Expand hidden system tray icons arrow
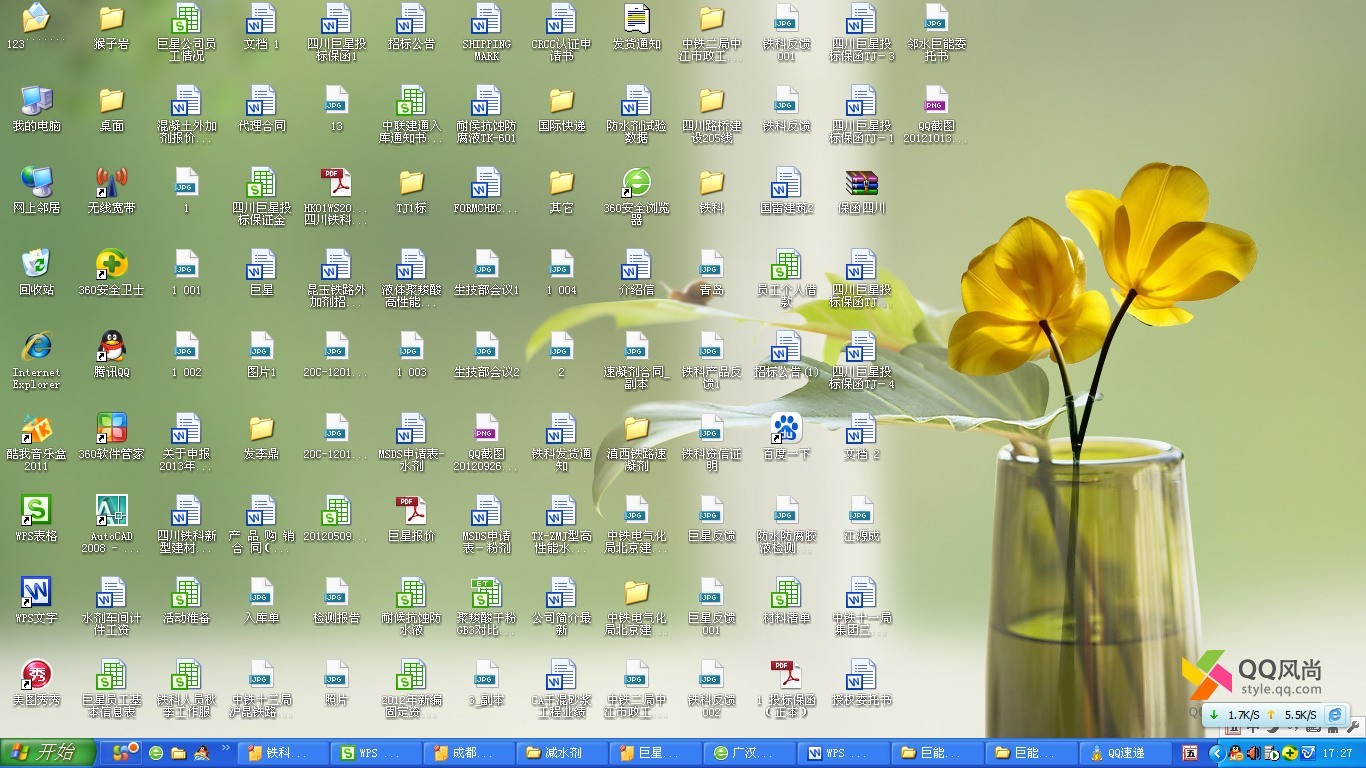Image resolution: width=1366 pixels, height=768 pixels. [1217, 753]
